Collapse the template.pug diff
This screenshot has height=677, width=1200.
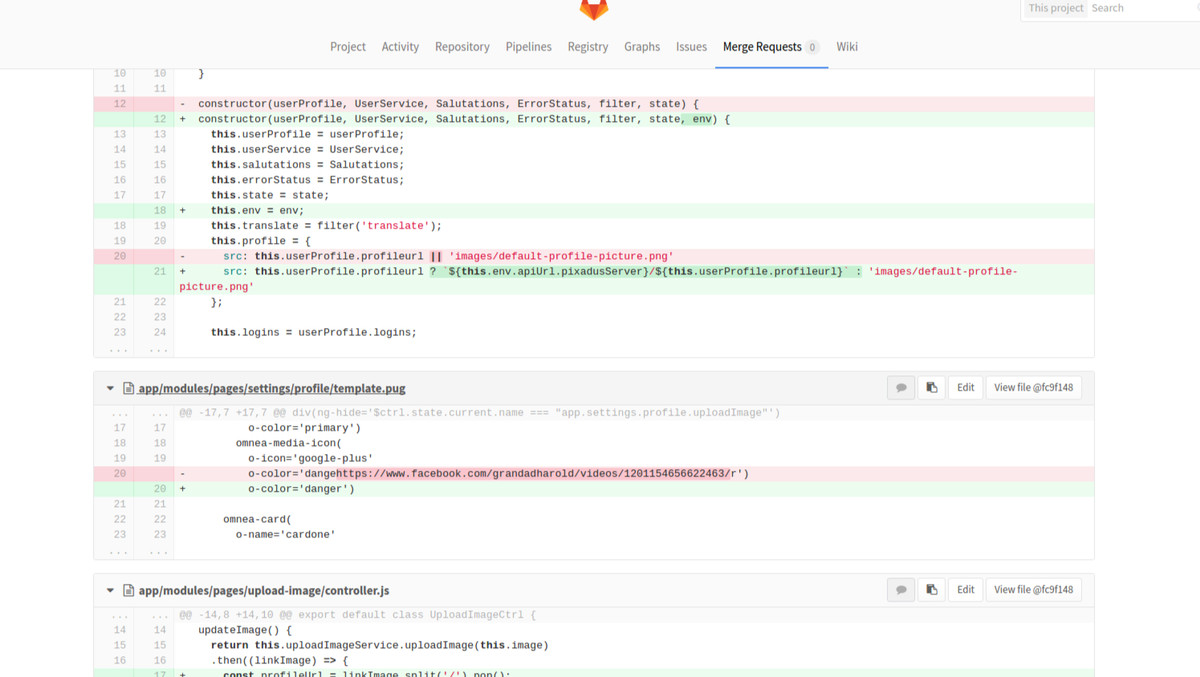coord(110,388)
